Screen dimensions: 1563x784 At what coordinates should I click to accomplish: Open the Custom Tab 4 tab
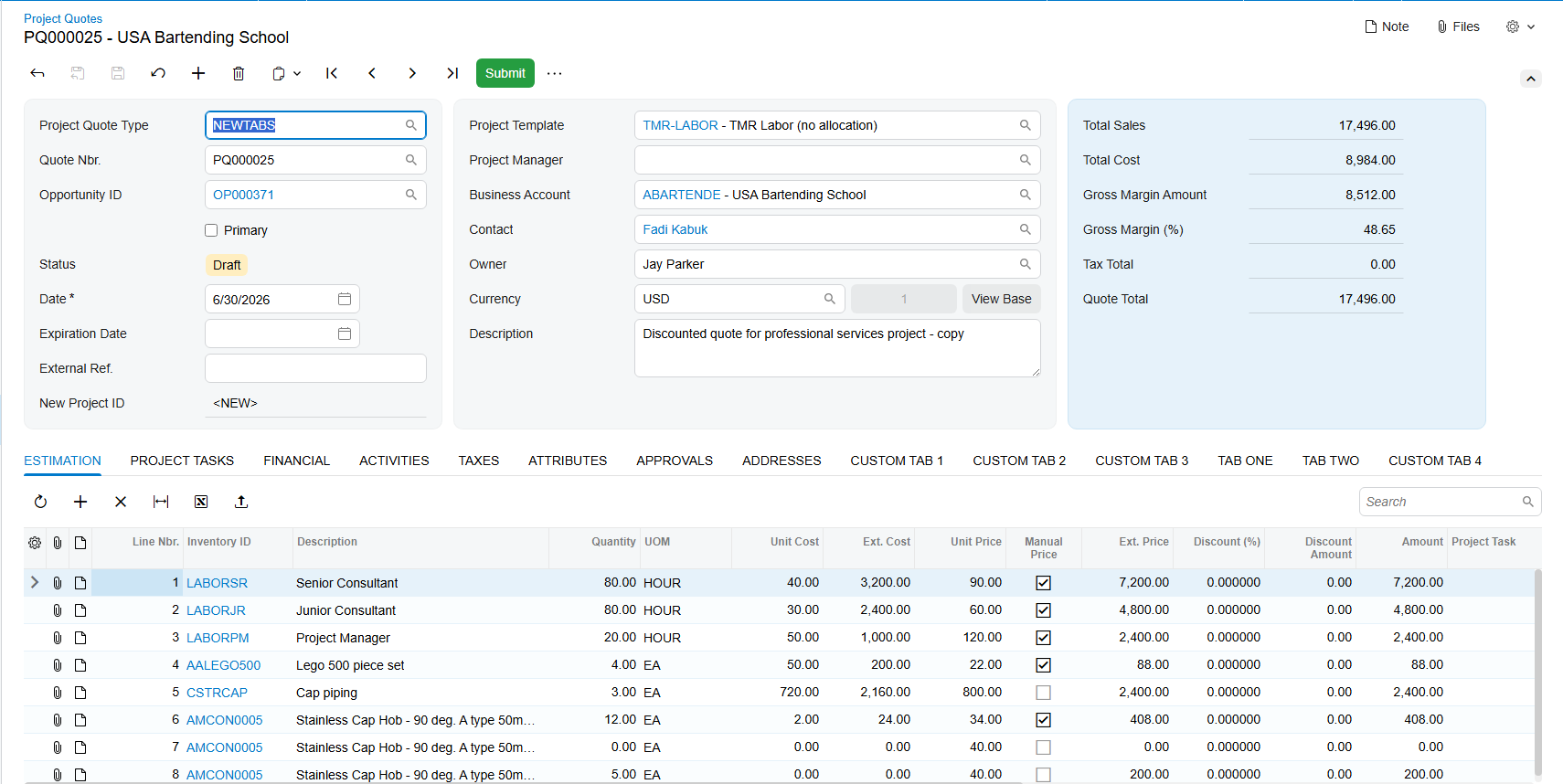tap(1435, 461)
